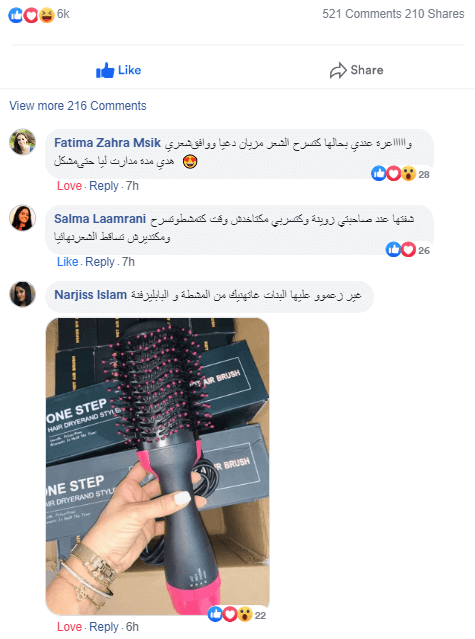Toggle Like on Salma Laamrani's comment
475x639 pixels.
pyautogui.click(x=68, y=262)
